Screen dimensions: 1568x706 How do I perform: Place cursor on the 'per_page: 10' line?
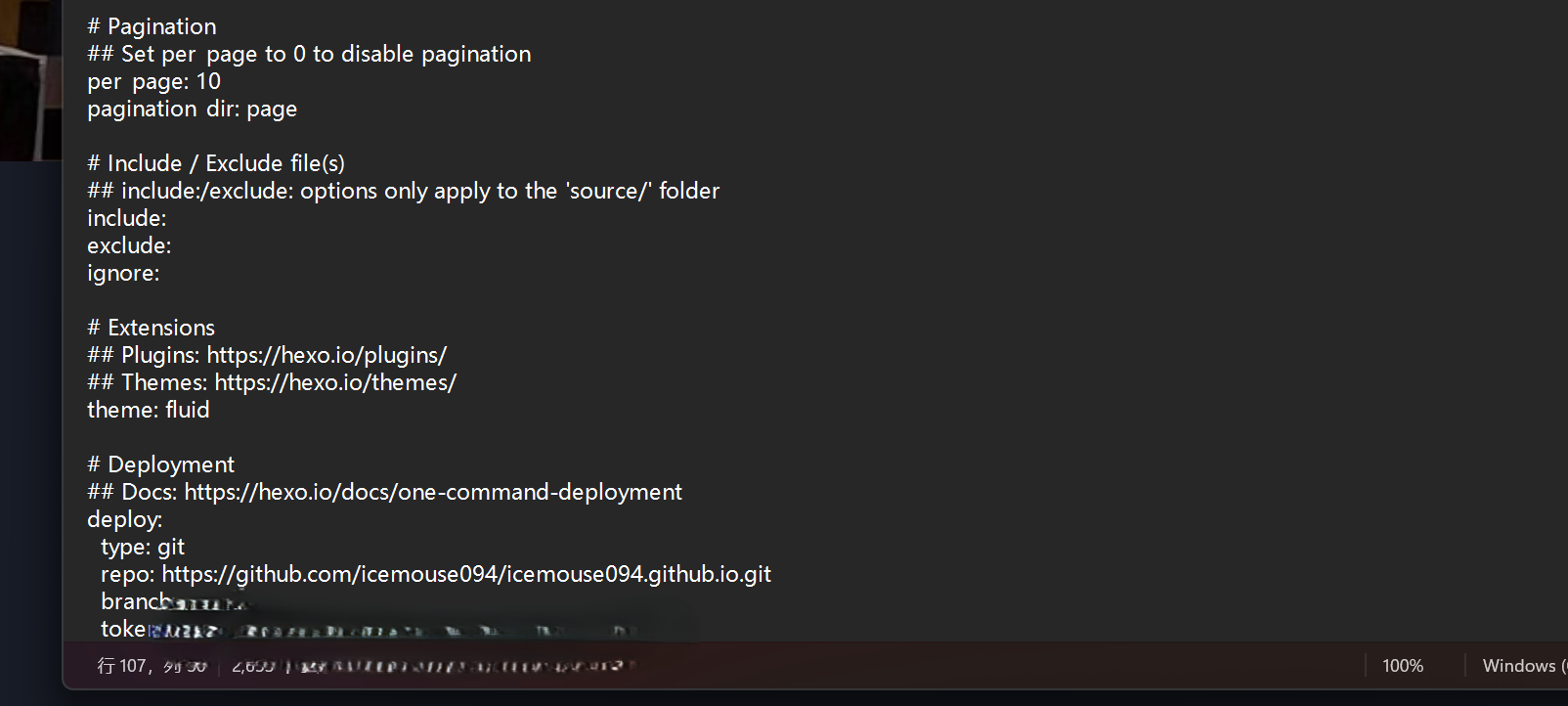tap(153, 81)
